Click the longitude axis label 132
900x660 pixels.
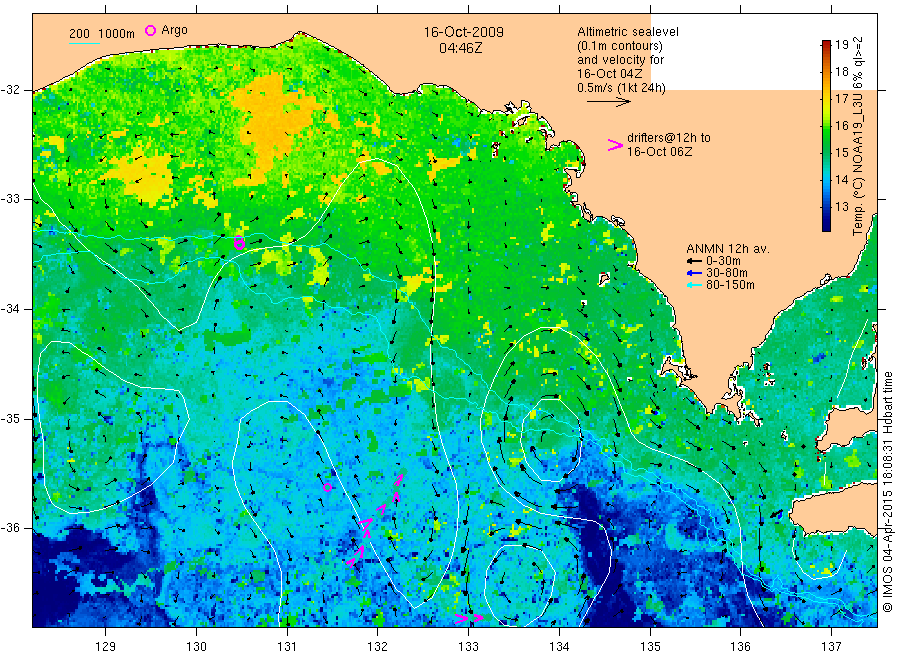(x=377, y=647)
